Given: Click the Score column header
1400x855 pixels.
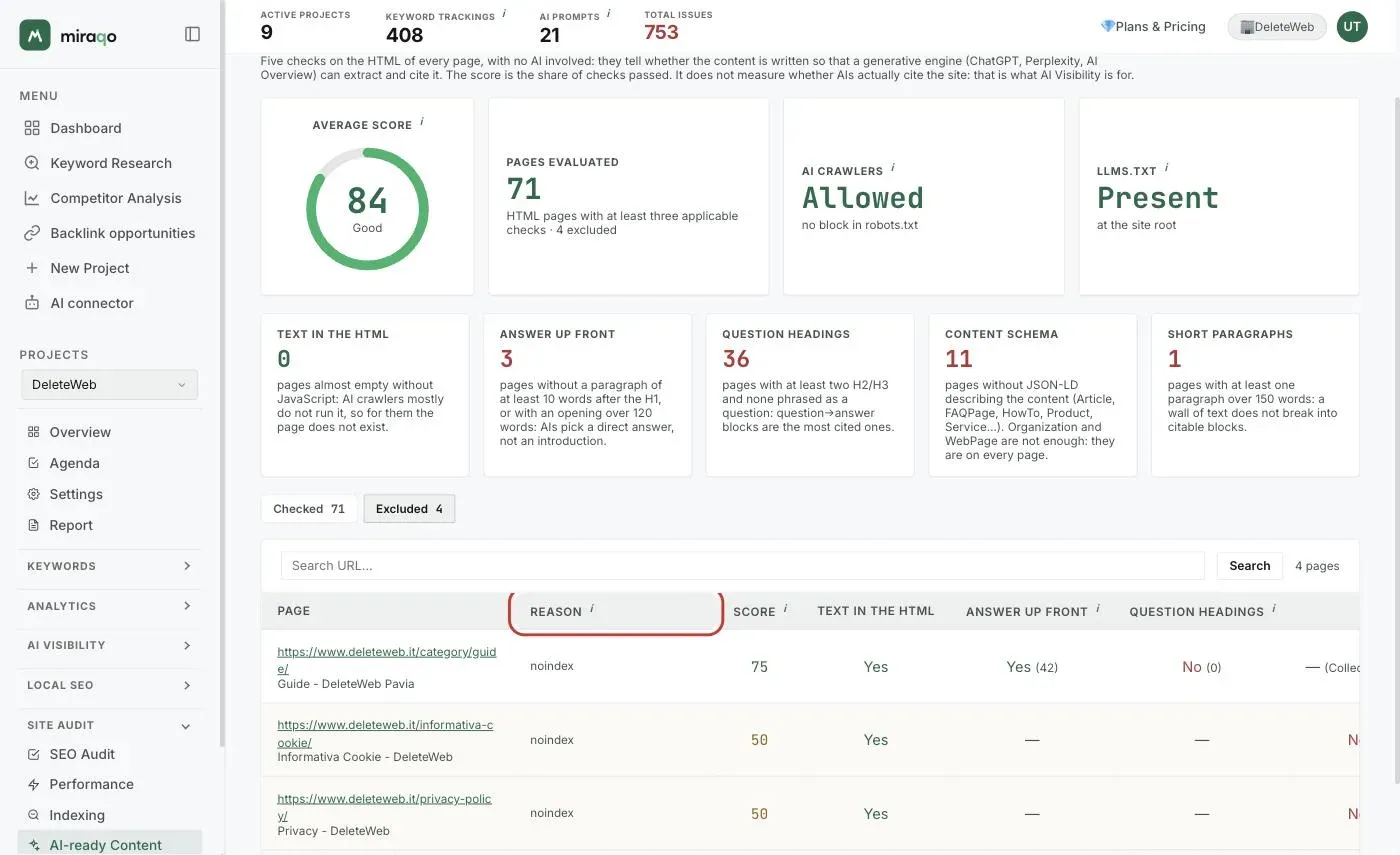Looking at the screenshot, I should [754, 611].
